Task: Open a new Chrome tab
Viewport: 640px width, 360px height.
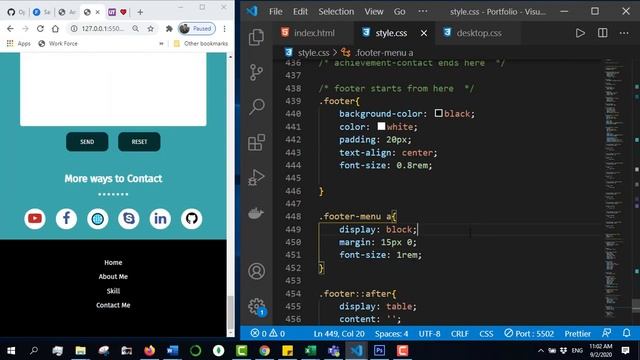Action: 140,12
